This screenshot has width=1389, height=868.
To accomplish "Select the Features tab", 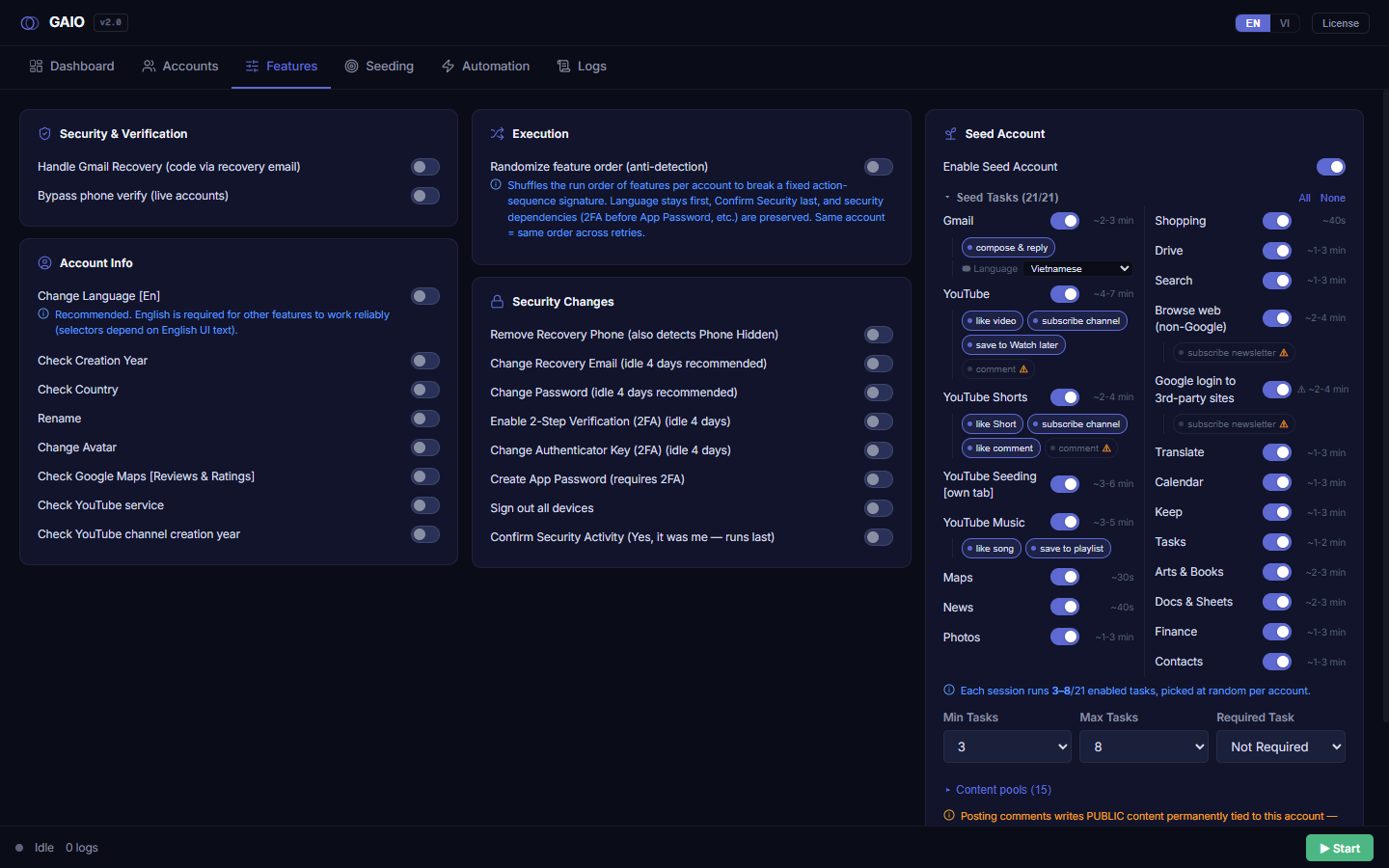I will [282, 67].
